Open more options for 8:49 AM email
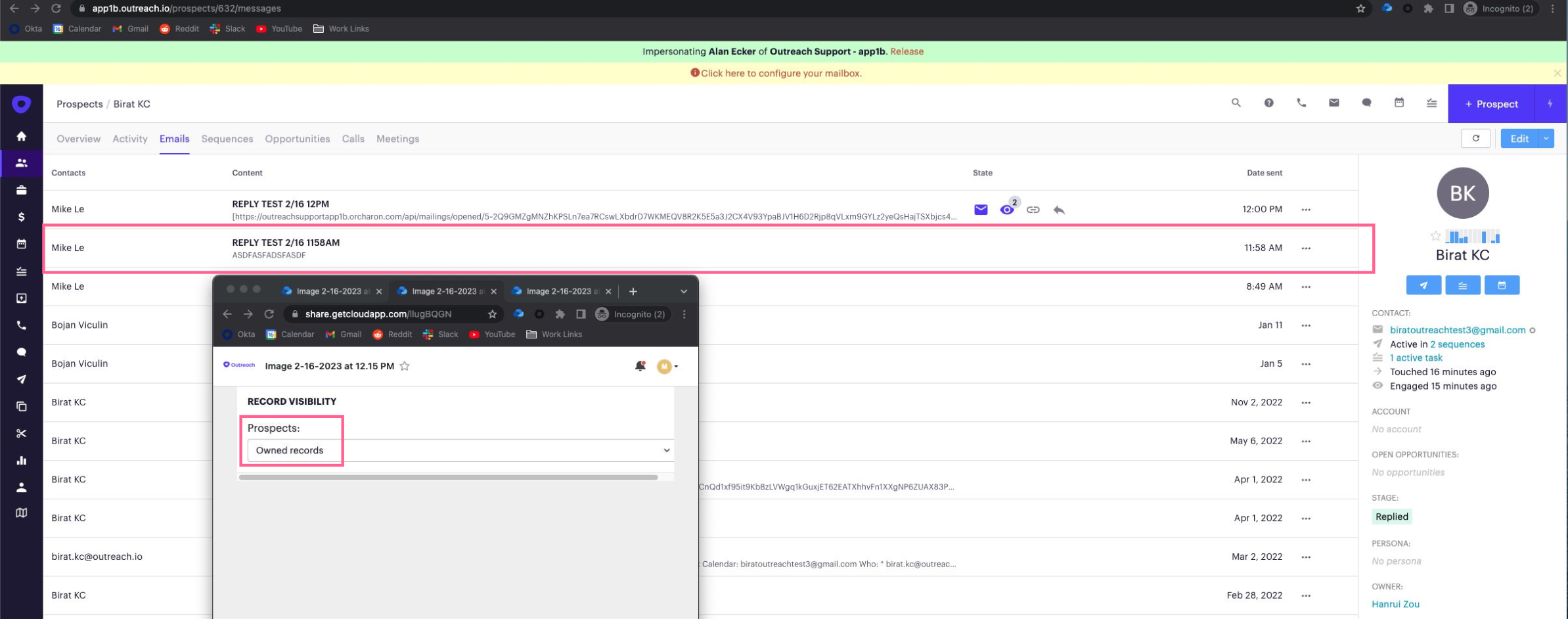This screenshot has height=619, width=1568. 1306,287
